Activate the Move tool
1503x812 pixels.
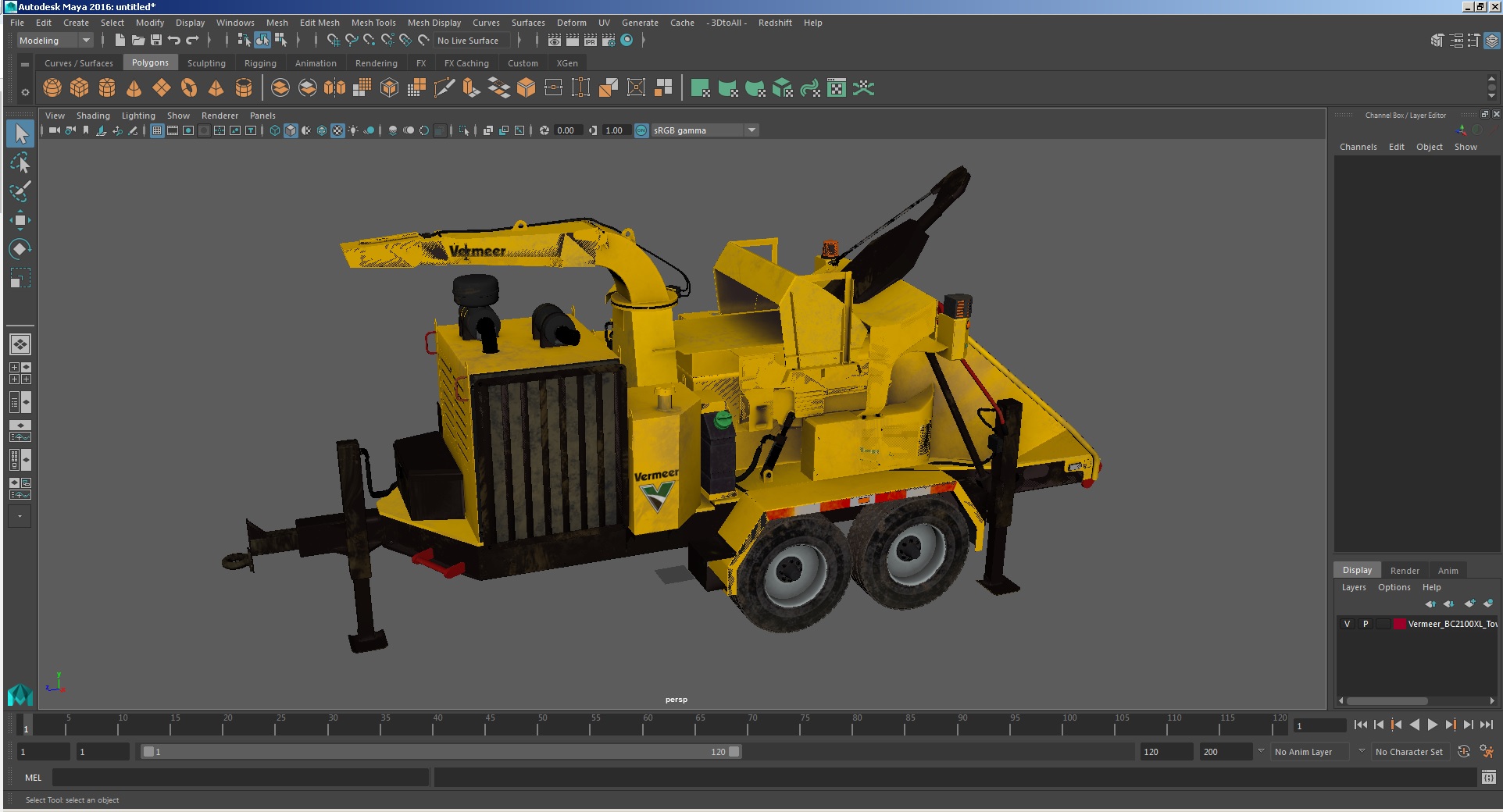tap(20, 219)
